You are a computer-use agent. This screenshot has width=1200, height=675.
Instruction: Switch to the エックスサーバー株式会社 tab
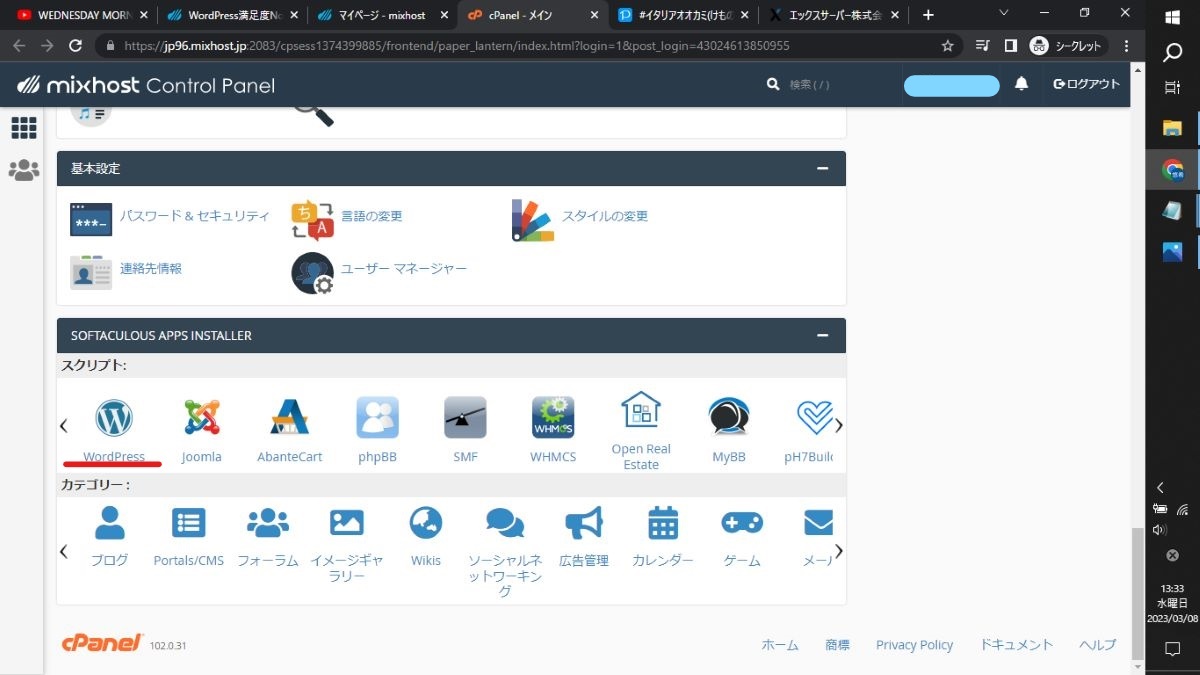click(832, 15)
